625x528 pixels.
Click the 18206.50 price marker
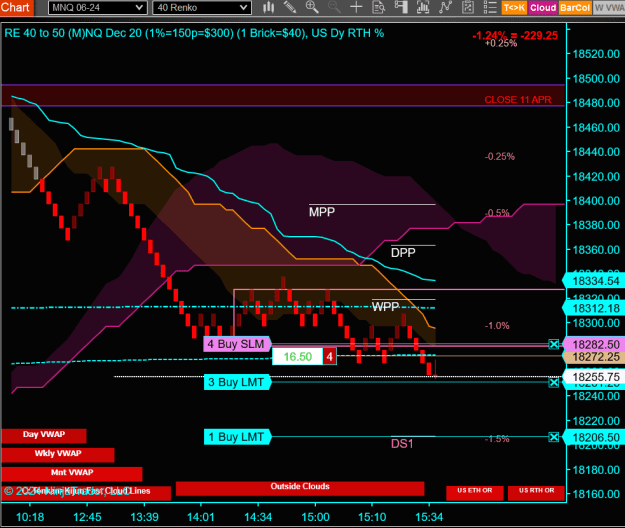pyautogui.click(x=594, y=437)
